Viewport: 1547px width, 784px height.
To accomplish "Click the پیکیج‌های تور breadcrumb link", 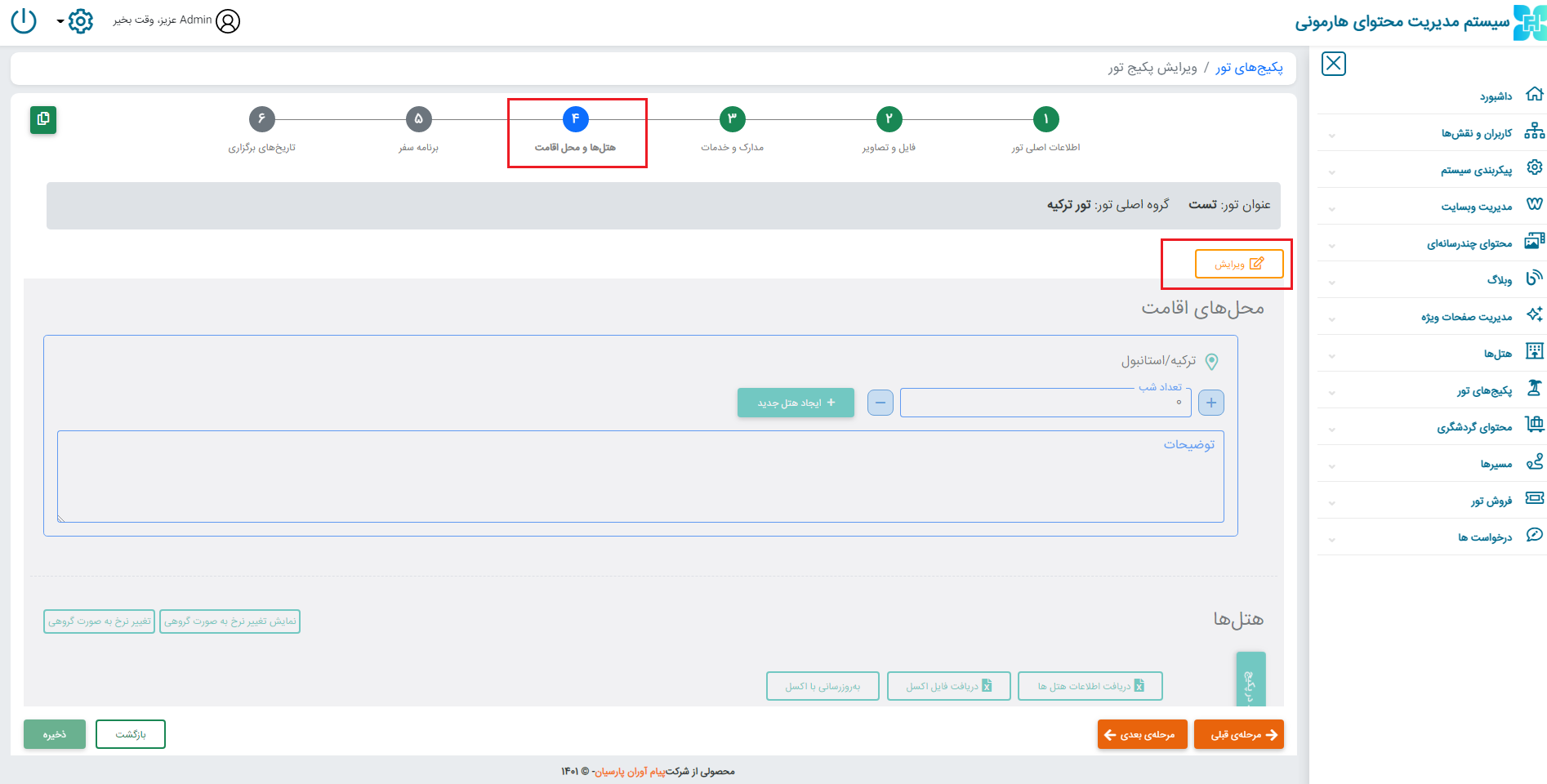I will [x=1249, y=68].
